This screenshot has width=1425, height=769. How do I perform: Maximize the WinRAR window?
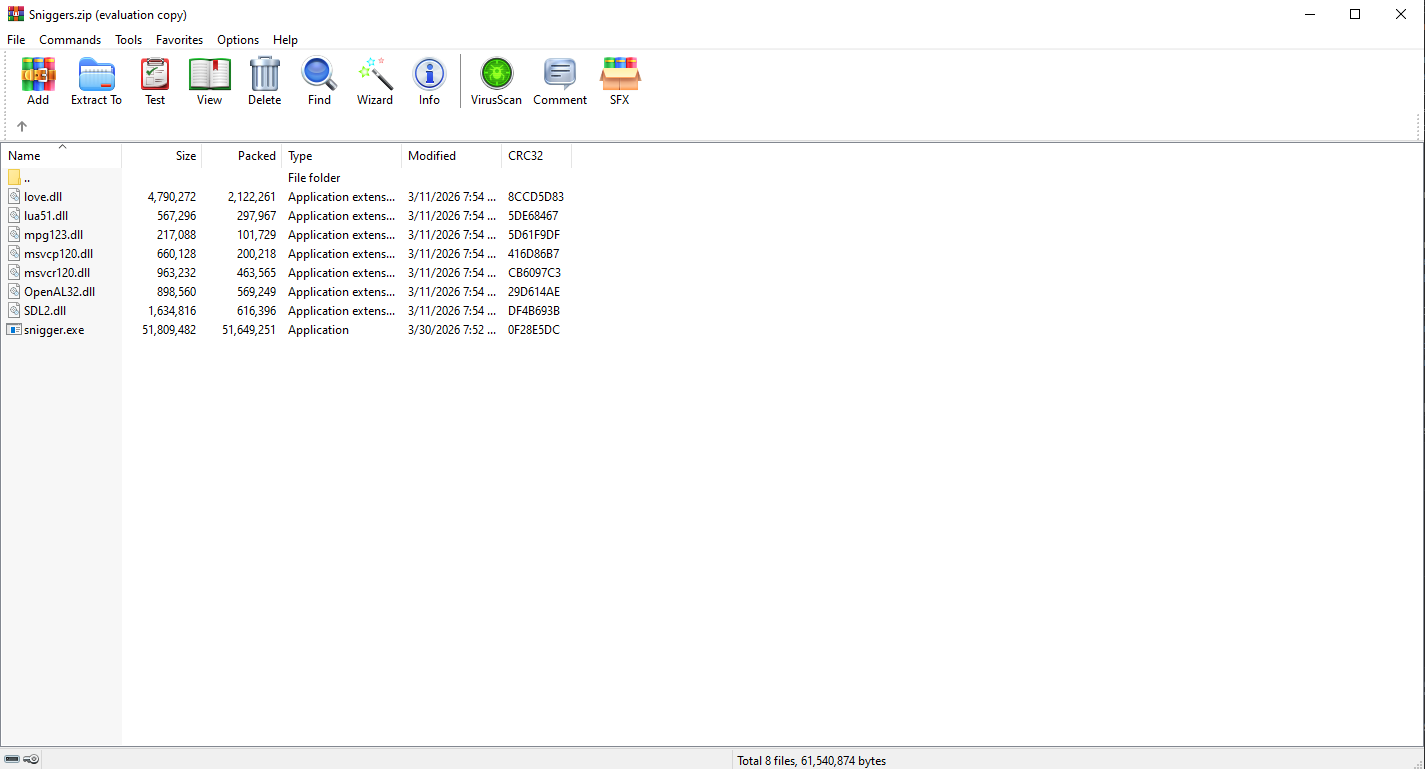[x=1355, y=14]
